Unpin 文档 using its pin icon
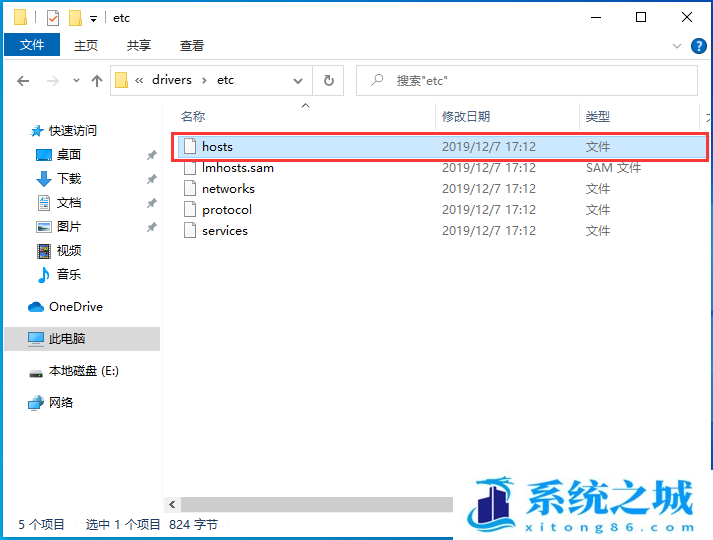The width and height of the screenshot is (713, 540). click(151, 203)
